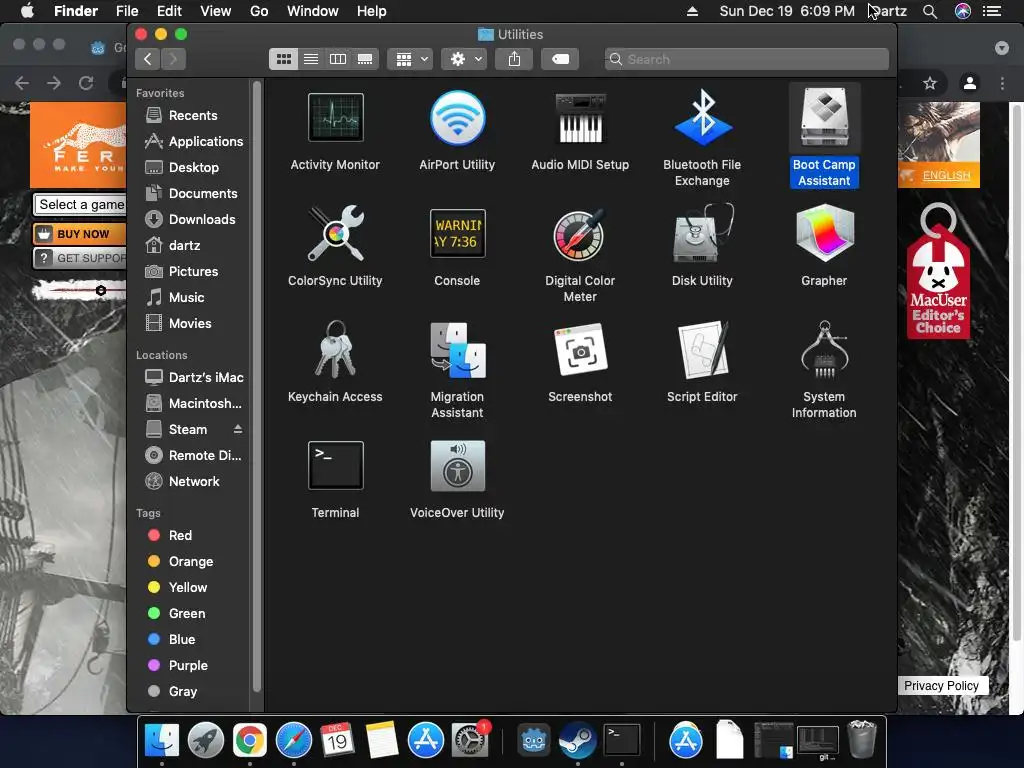Switch Finder to list view

coord(311,59)
